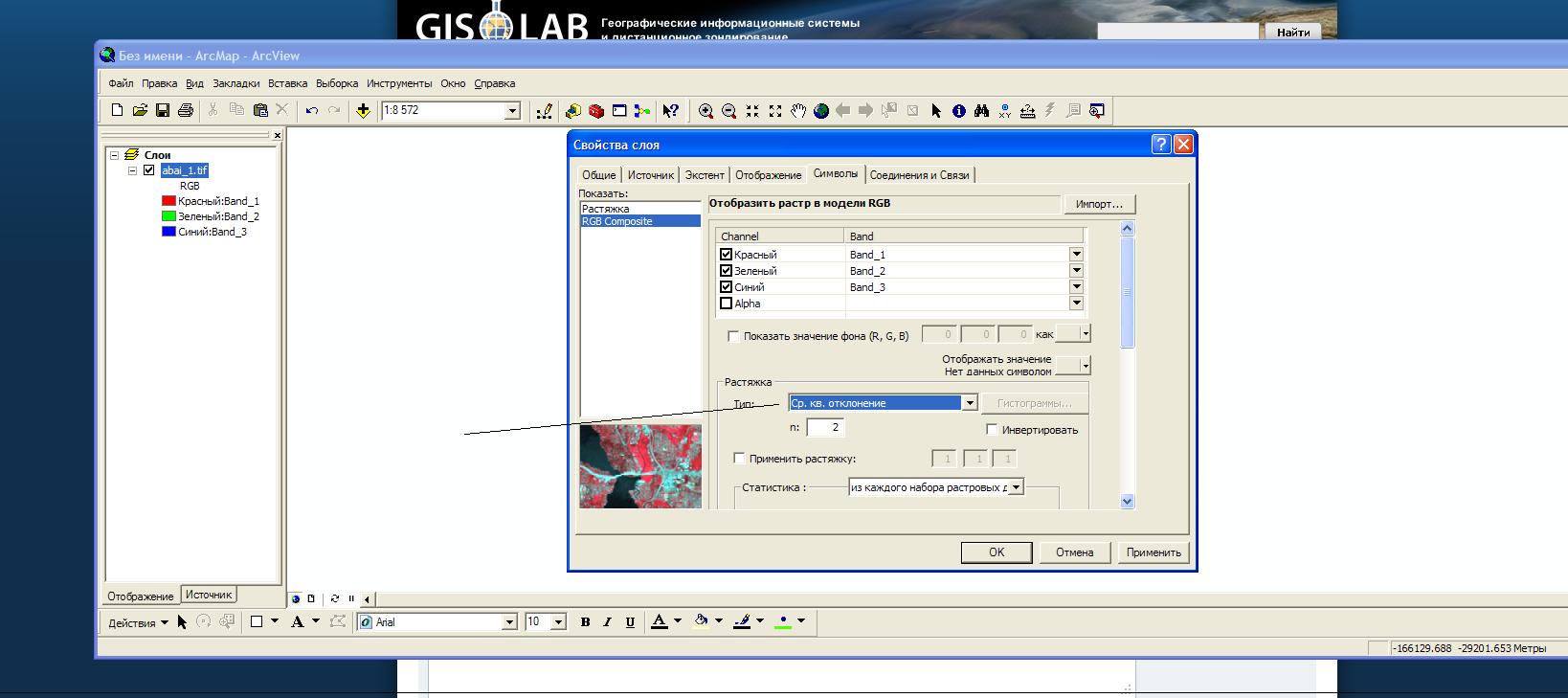Image resolution: width=1568 pixels, height=698 pixels.
Task: Uncheck the Красный channel checkbox
Action: [726, 255]
